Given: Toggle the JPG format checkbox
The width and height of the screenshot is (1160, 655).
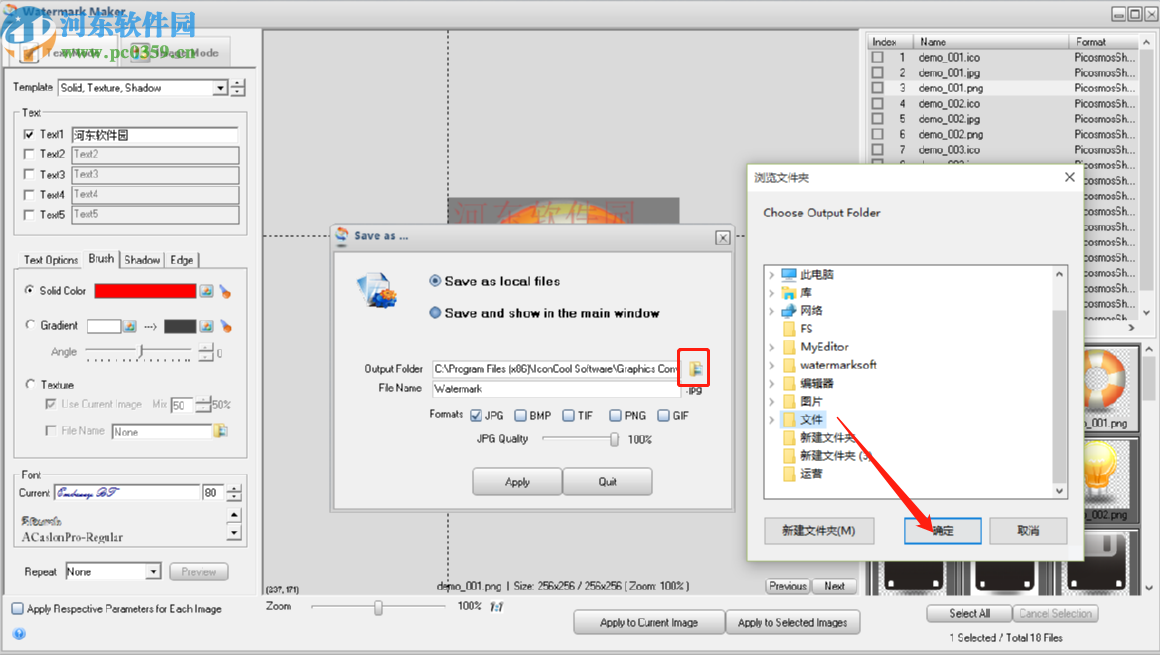Looking at the screenshot, I should pos(476,415).
